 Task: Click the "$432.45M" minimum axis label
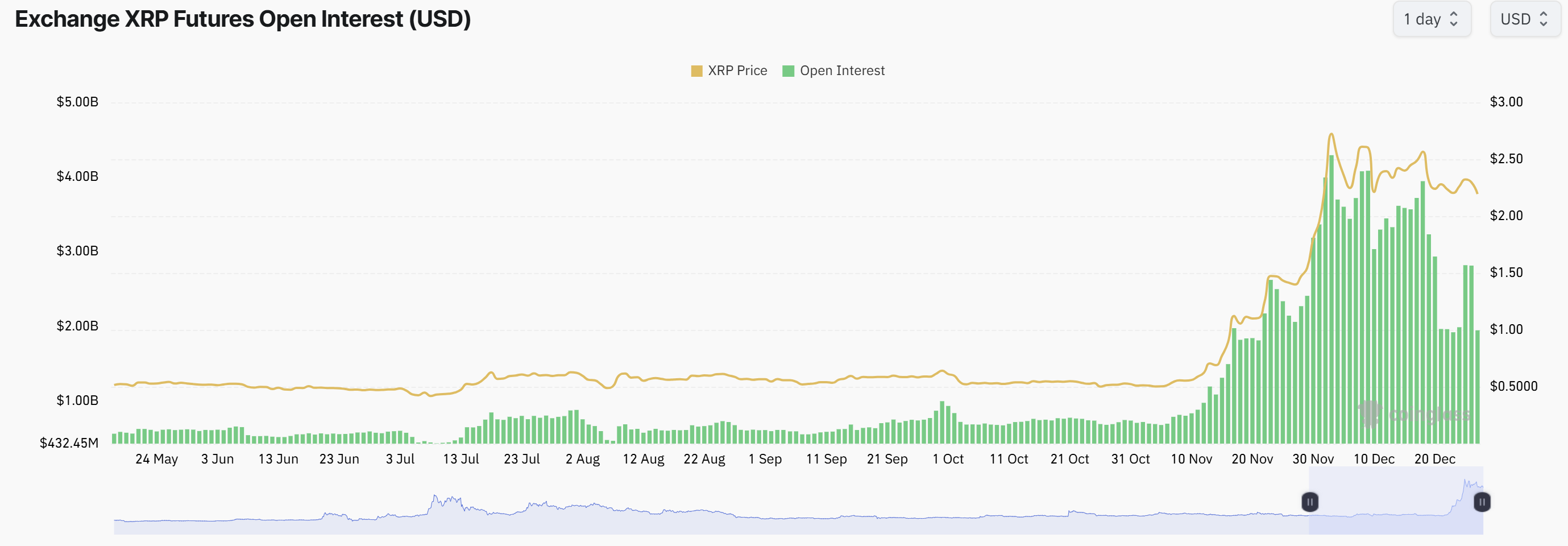pyautogui.click(x=69, y=442)
